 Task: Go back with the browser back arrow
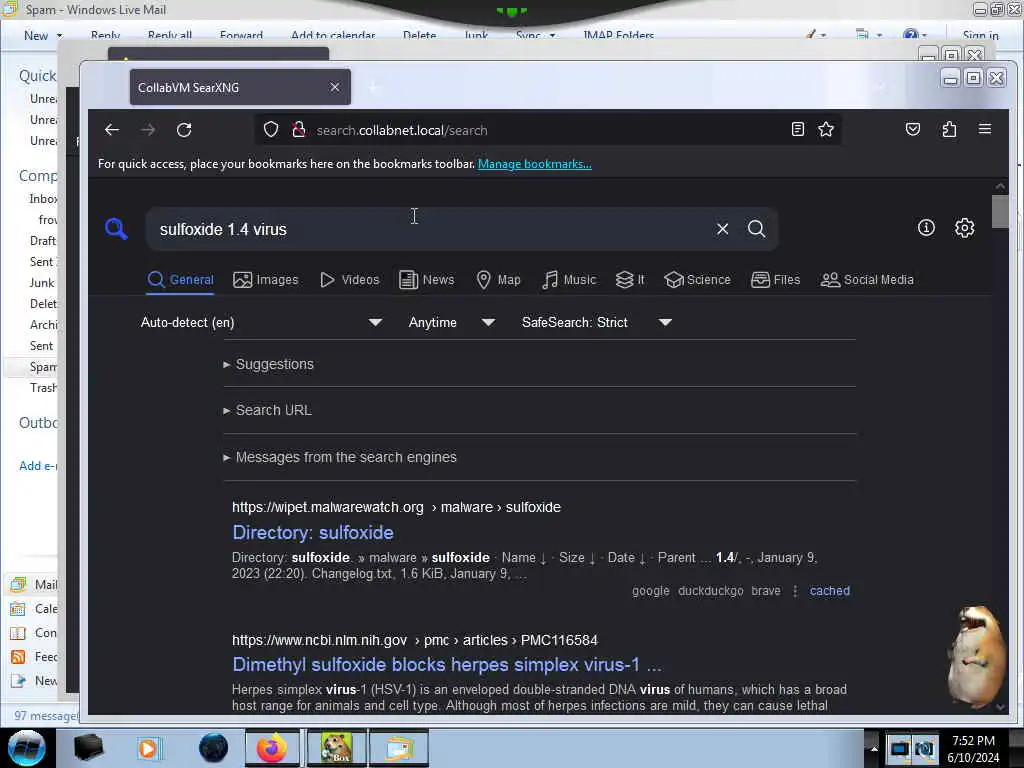(x=112, y=130)
